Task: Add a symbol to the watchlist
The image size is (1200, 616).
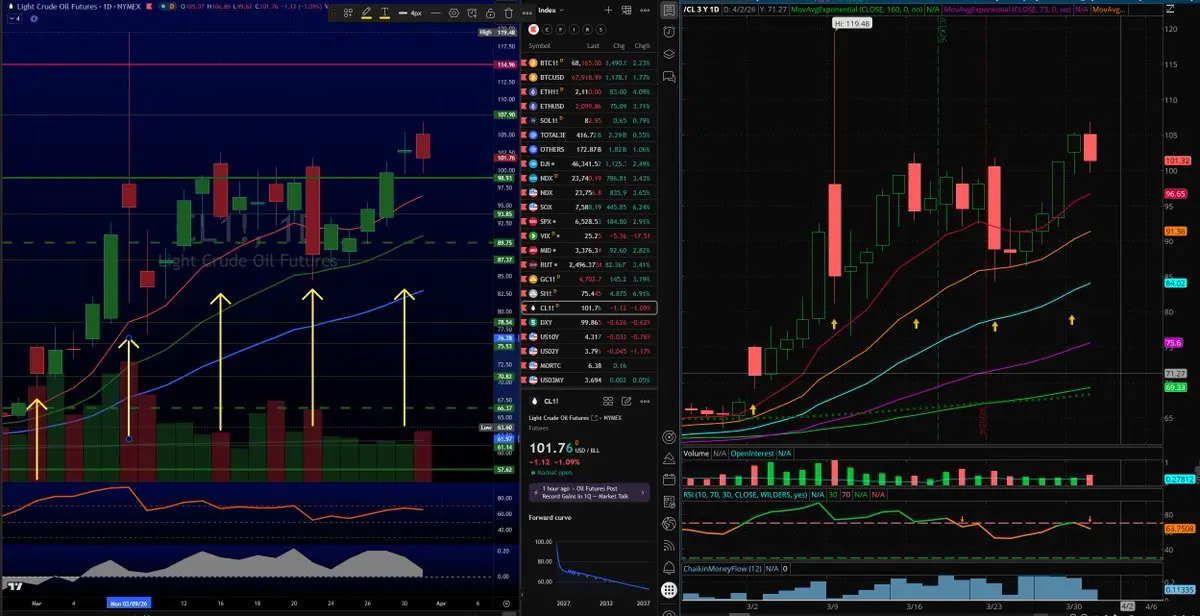Action: [x=608, y=10]
